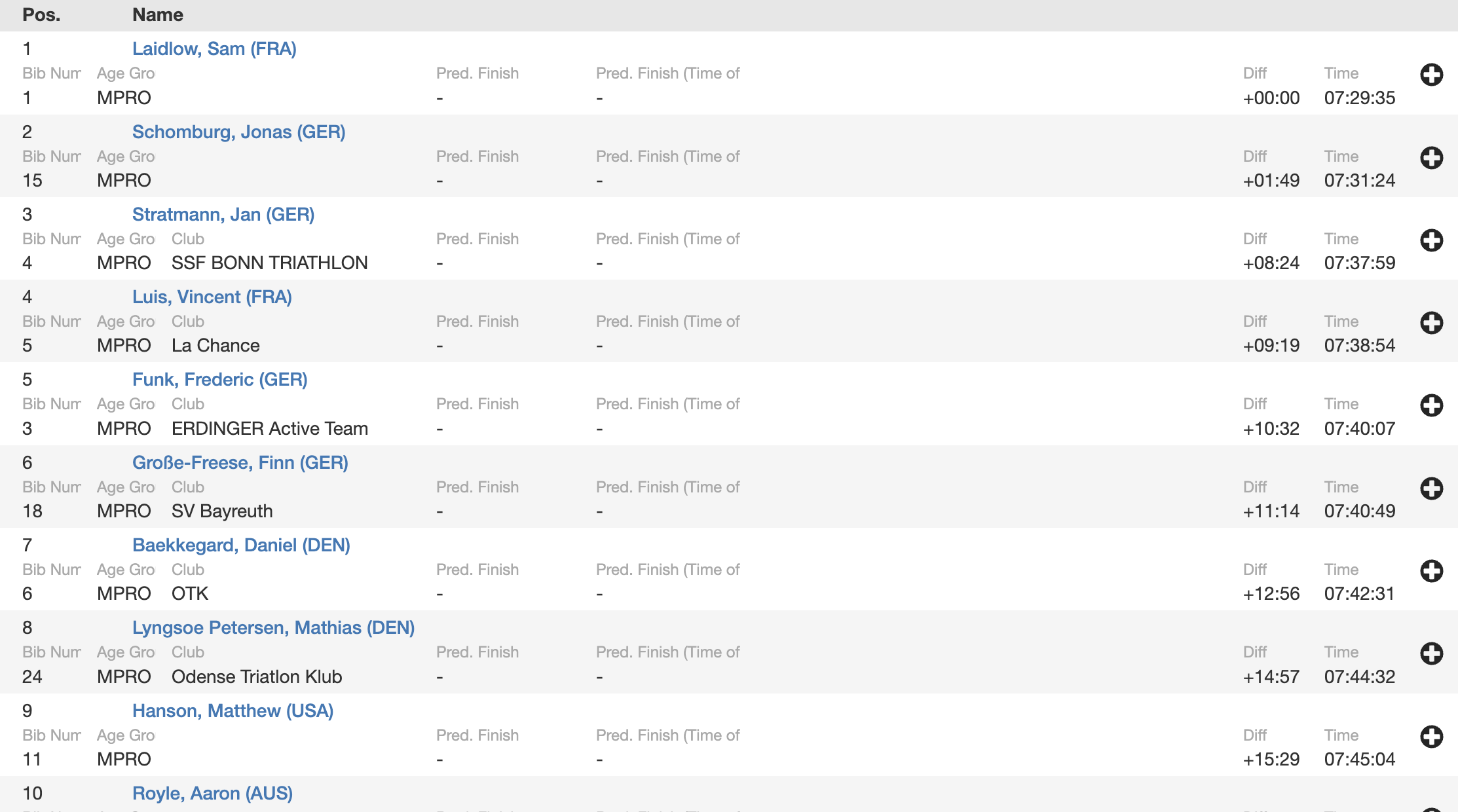Click plus icon on Daniel Baekkegard row
Viewport: 1458px width, 812px height.
pos(1431,571)
